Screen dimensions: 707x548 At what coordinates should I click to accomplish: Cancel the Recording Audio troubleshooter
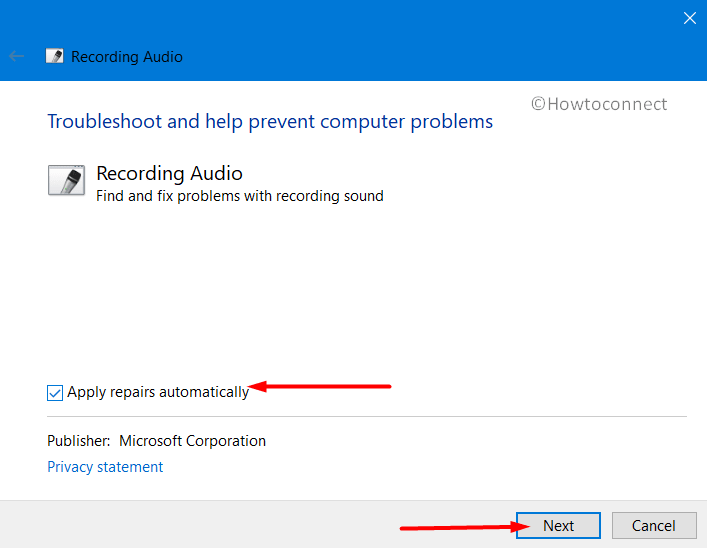[654, 525]
